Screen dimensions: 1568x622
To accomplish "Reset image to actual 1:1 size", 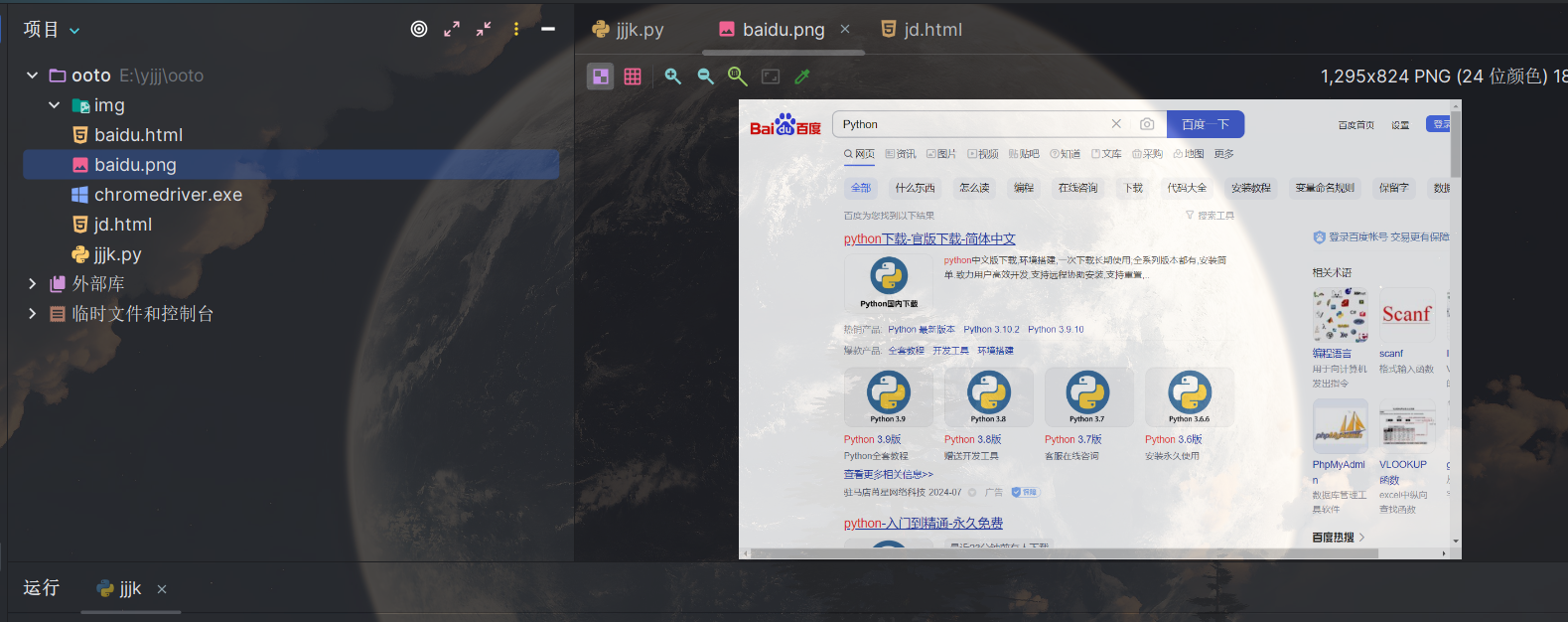I will click(x=738, y=77).
